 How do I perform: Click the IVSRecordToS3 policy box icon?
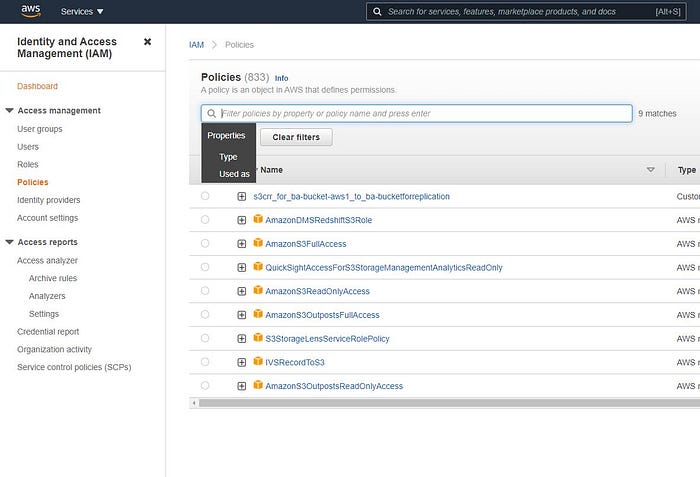coord(257,362)
